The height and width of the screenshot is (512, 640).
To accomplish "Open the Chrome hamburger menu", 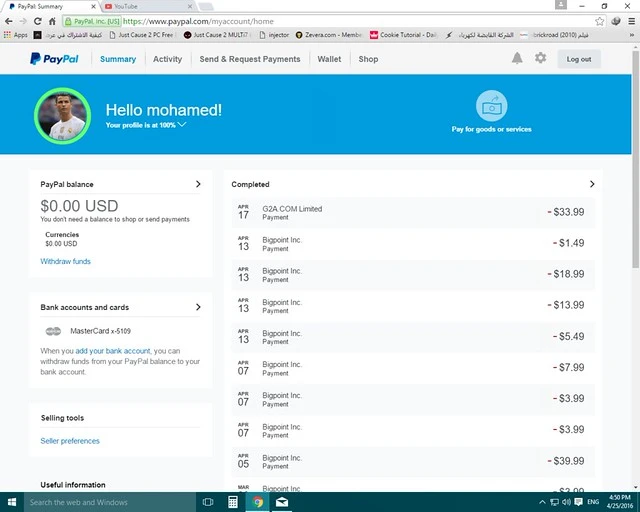I will pyautogui.click(x=631, y=21).
